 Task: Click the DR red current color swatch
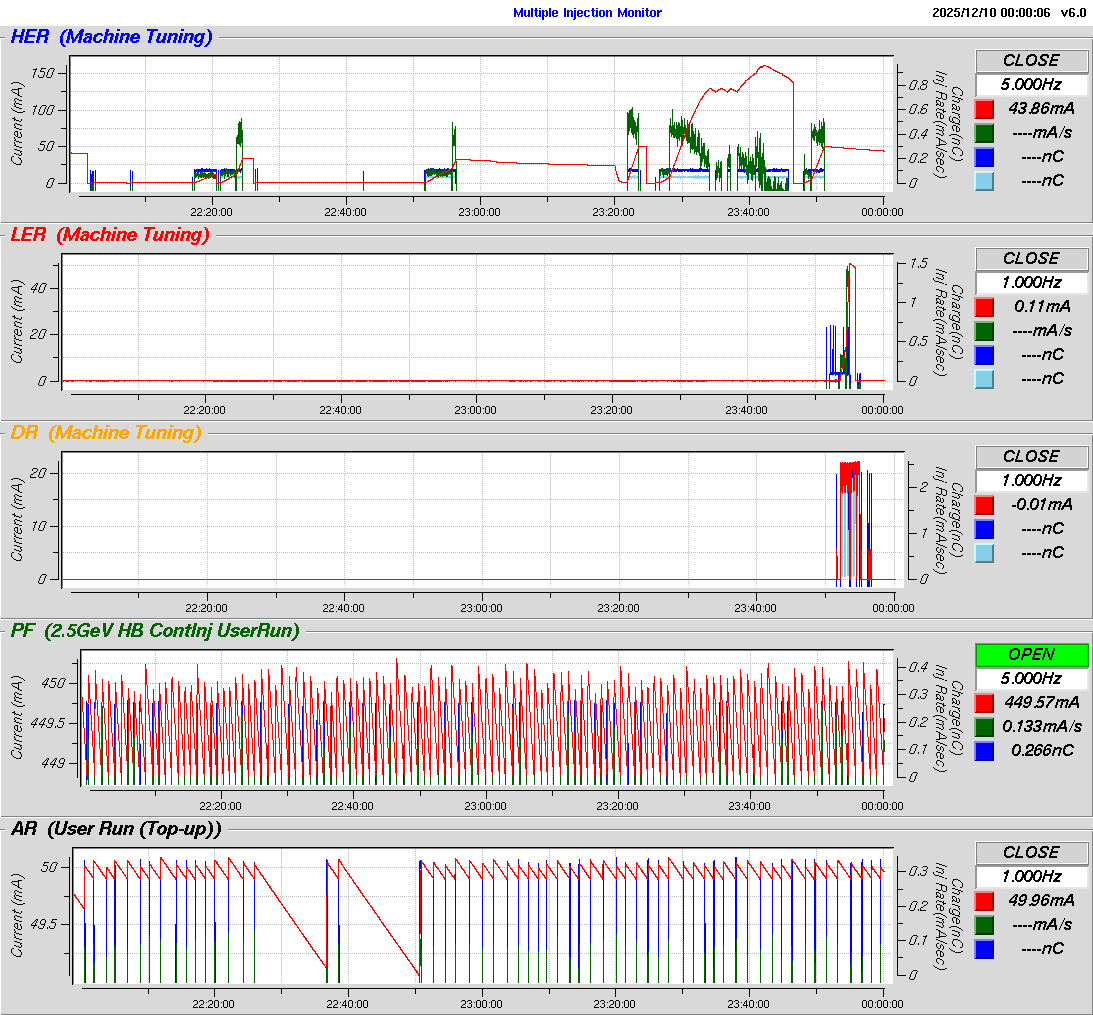pos(985,505)
